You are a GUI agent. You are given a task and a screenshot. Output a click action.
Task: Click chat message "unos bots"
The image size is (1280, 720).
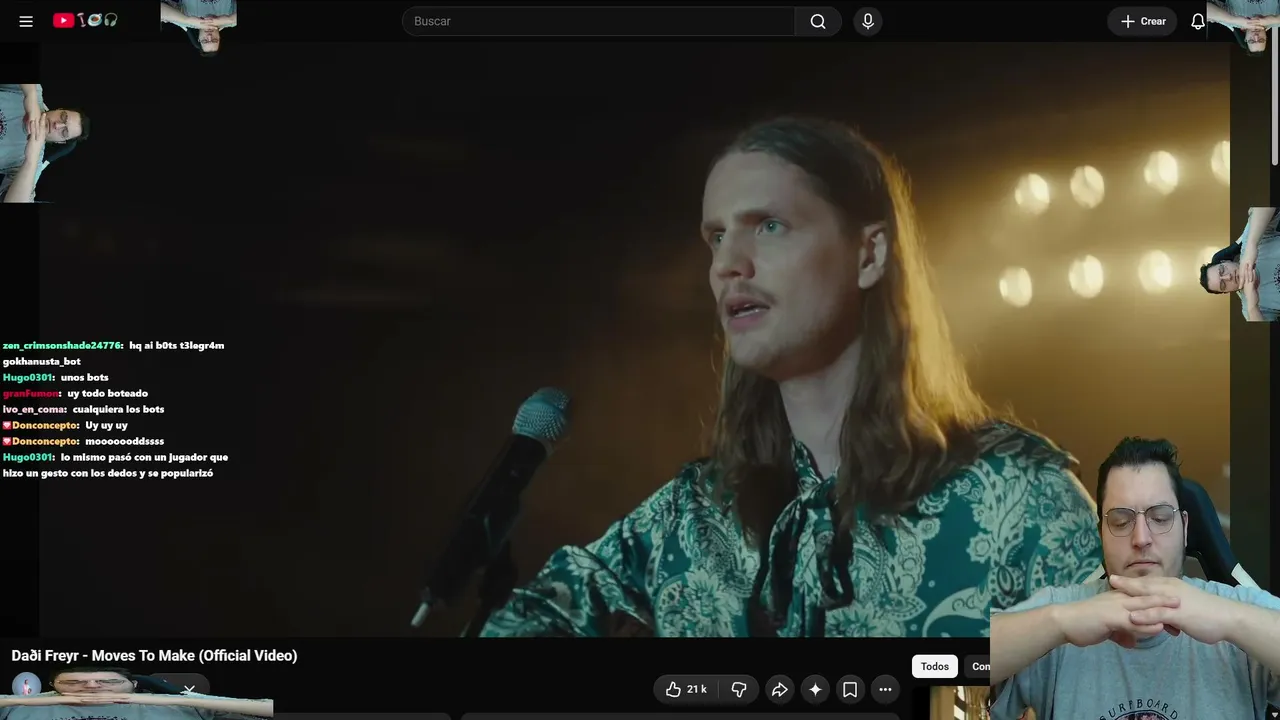point(84,377)
